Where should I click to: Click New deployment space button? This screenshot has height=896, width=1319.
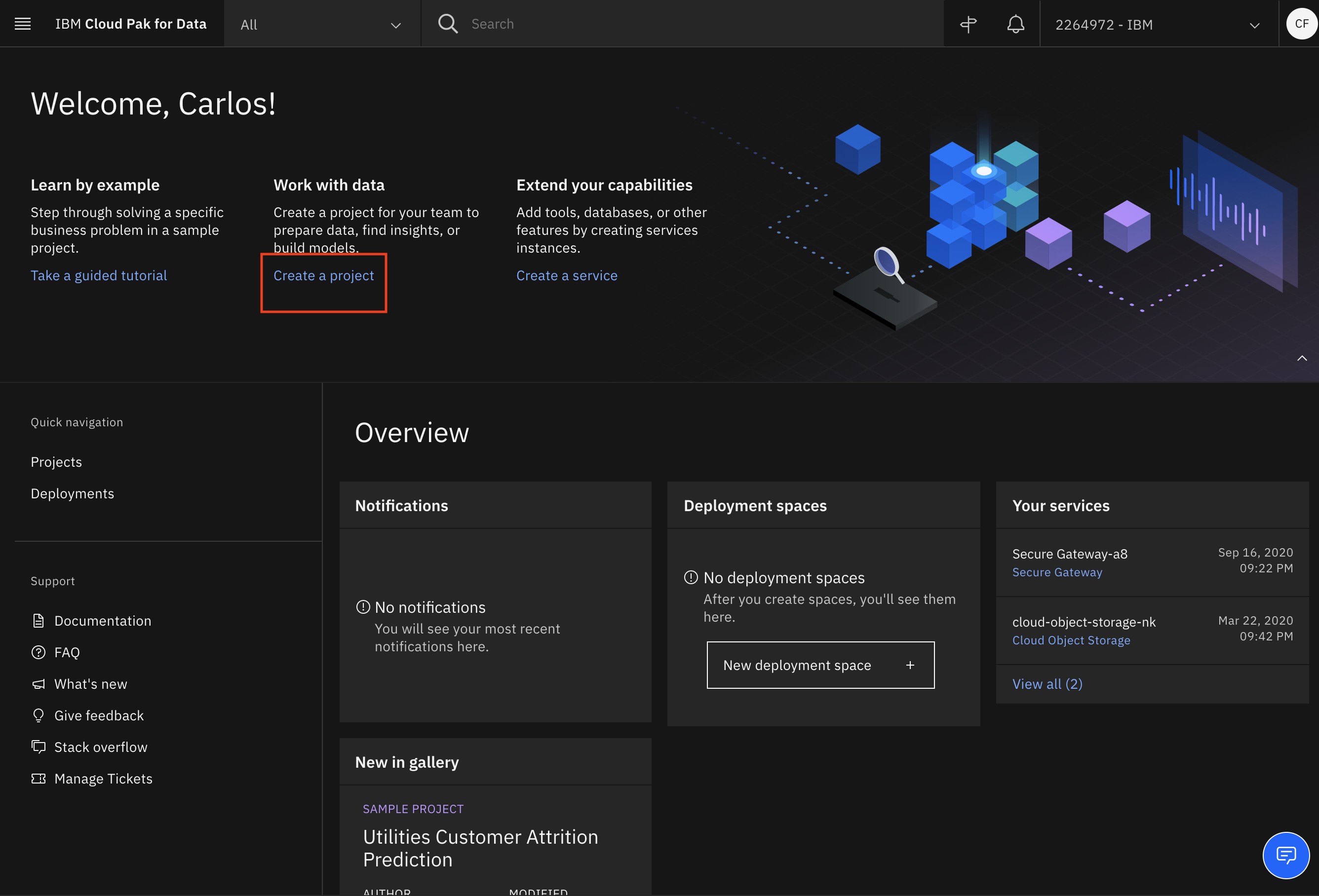820,665
